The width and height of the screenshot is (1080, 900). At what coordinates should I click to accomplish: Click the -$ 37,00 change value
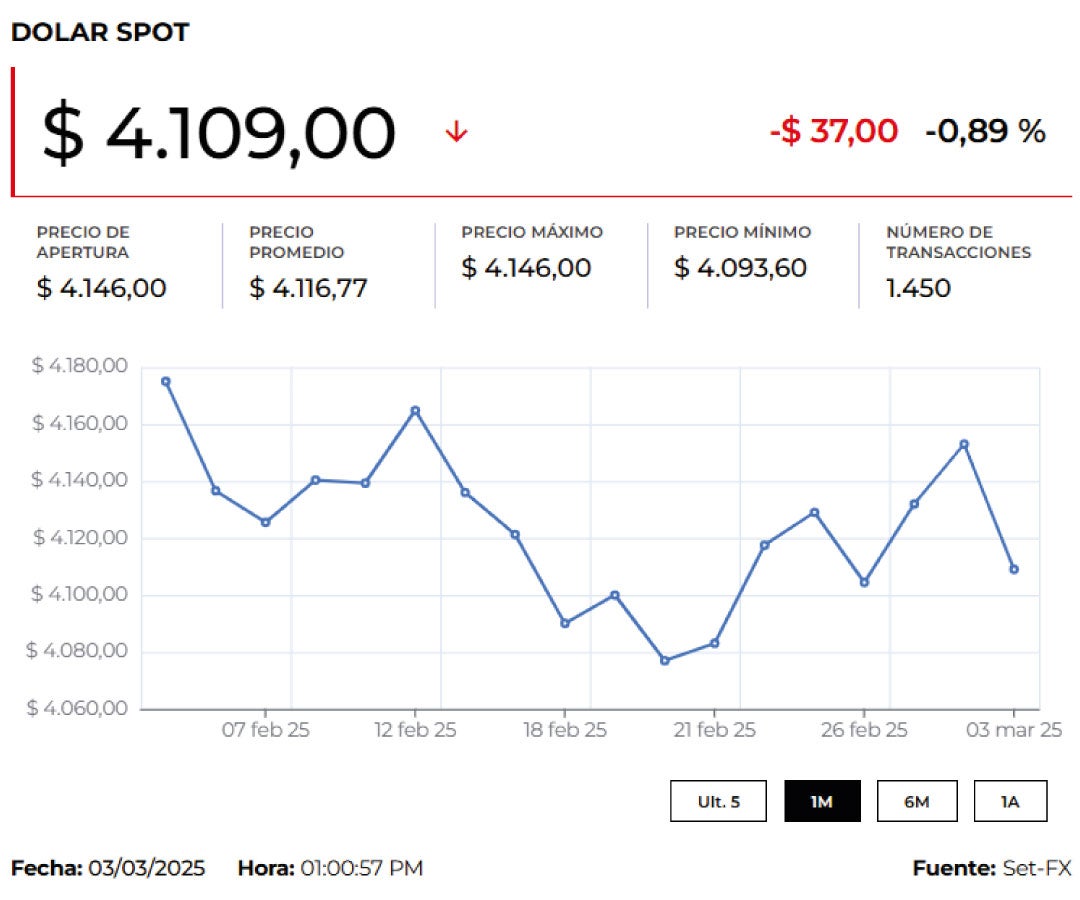click(833, 131)
